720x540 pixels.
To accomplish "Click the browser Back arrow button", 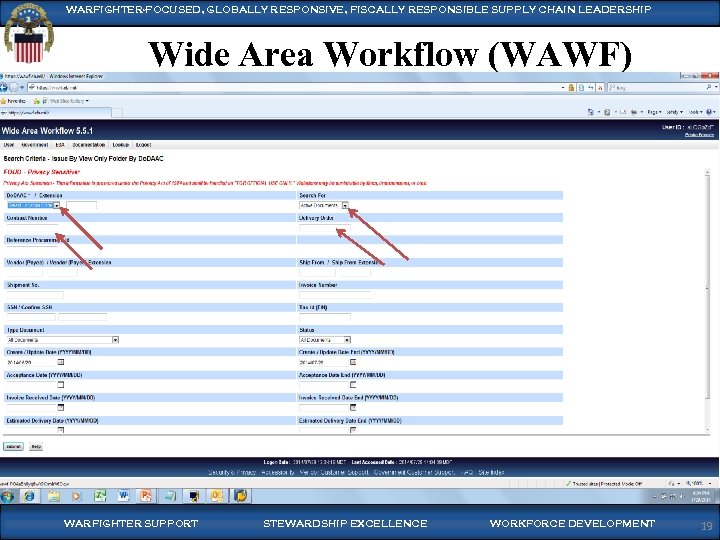I will pos(4,87).
